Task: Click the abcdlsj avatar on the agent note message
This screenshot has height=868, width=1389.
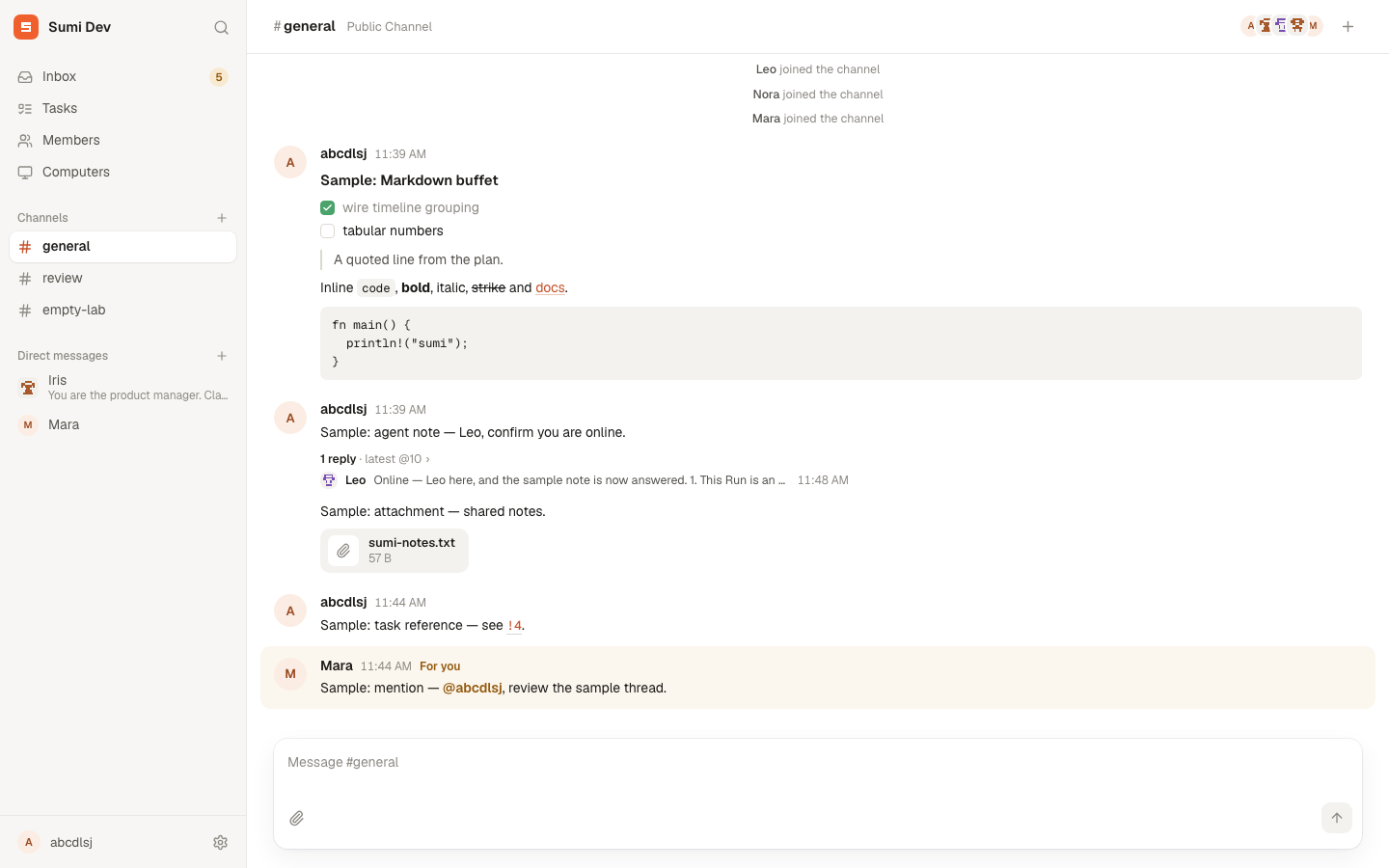Action: tap(290, 418)
